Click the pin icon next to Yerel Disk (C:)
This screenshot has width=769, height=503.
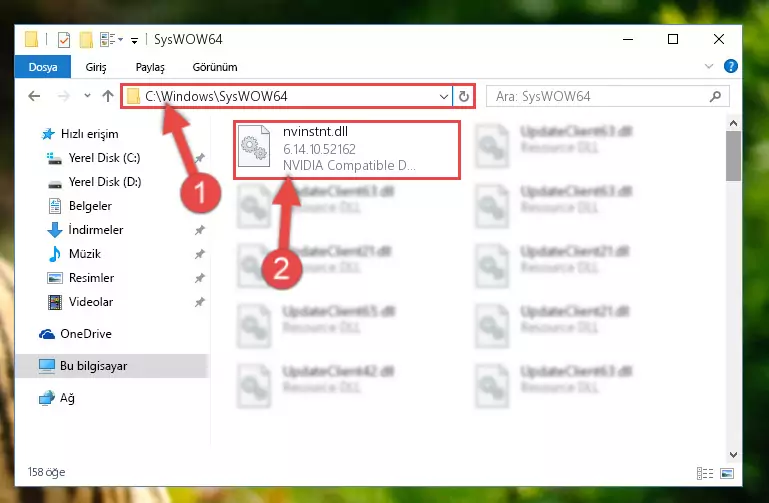200,158
